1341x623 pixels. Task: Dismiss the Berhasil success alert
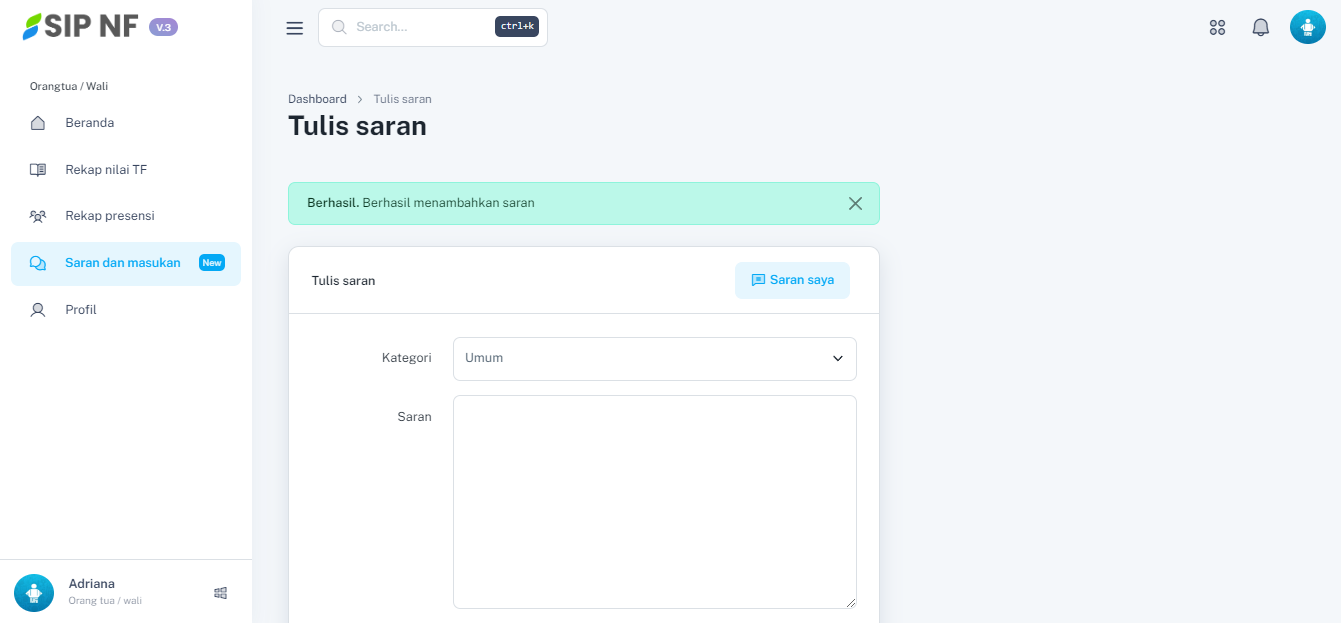coord(855,203)
